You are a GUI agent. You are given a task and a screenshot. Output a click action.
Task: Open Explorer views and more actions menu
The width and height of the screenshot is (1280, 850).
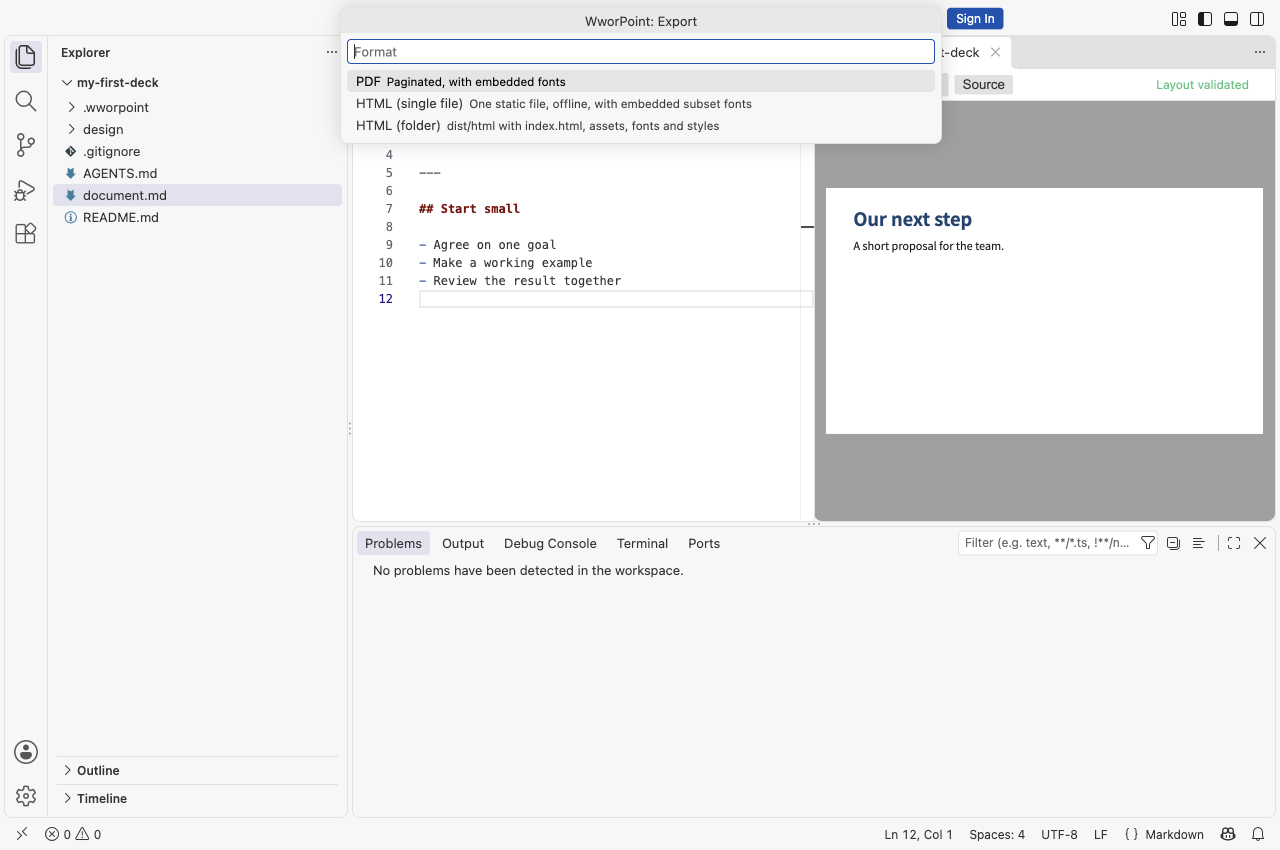(332, 52)
